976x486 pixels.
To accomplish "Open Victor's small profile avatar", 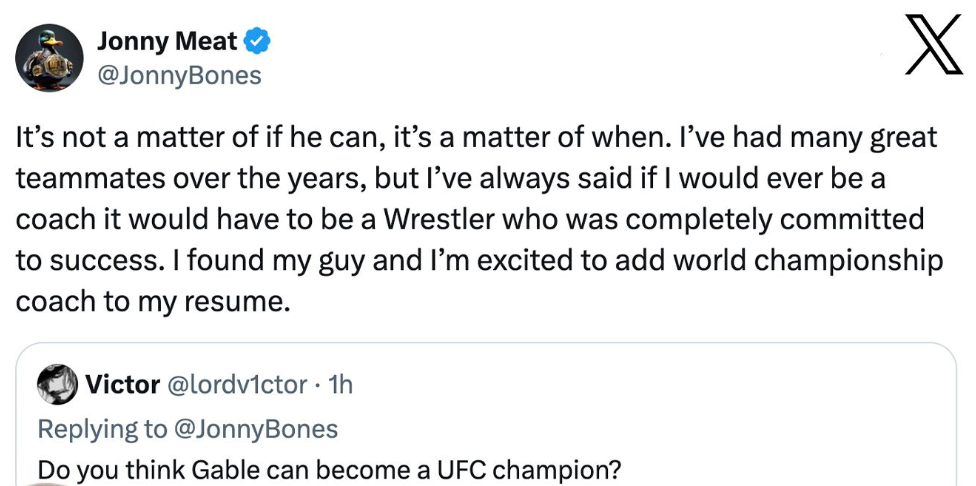I will click(x=57, y=384).
